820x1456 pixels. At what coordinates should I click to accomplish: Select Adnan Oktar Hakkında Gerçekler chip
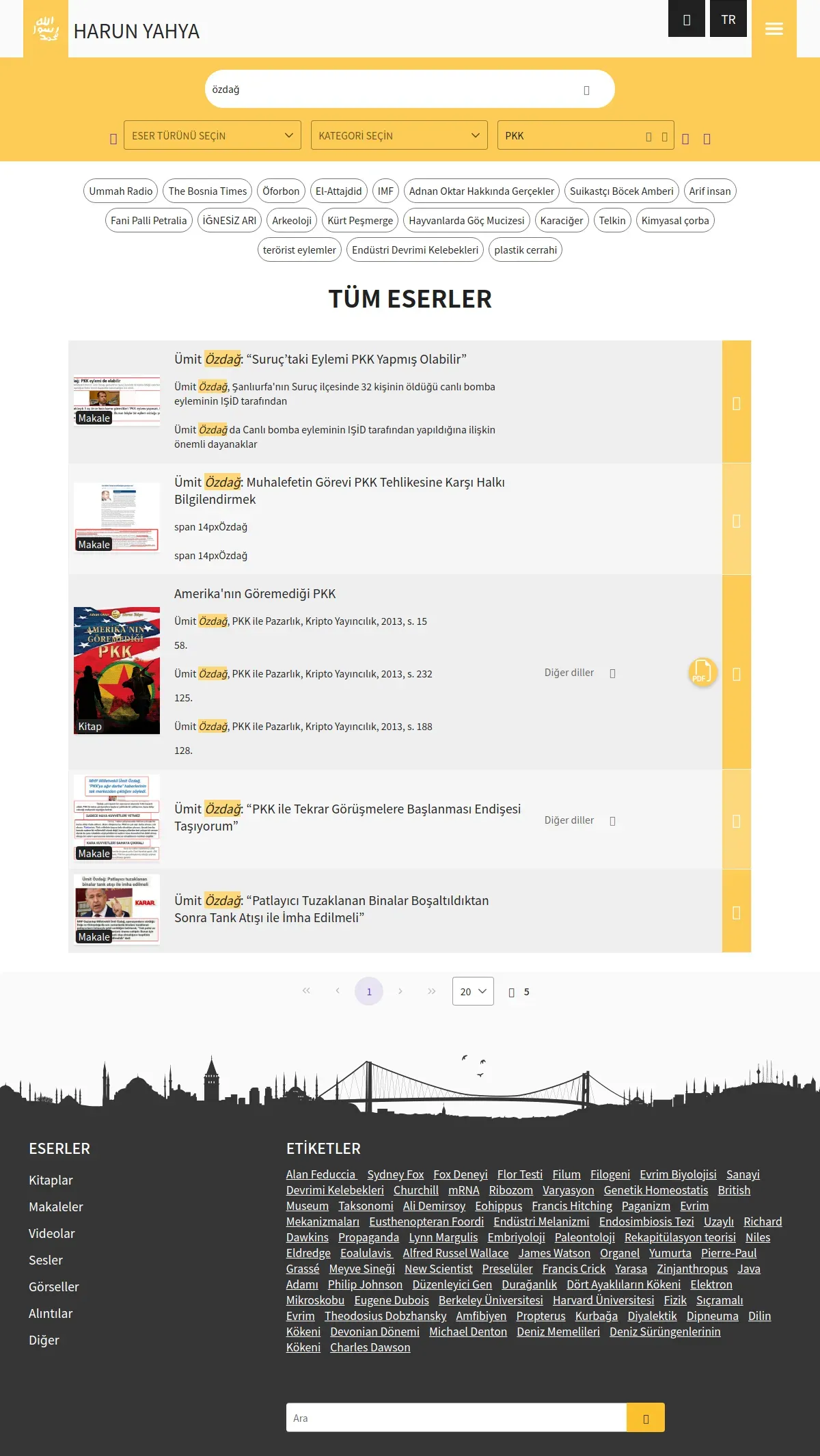pos(482,191)
